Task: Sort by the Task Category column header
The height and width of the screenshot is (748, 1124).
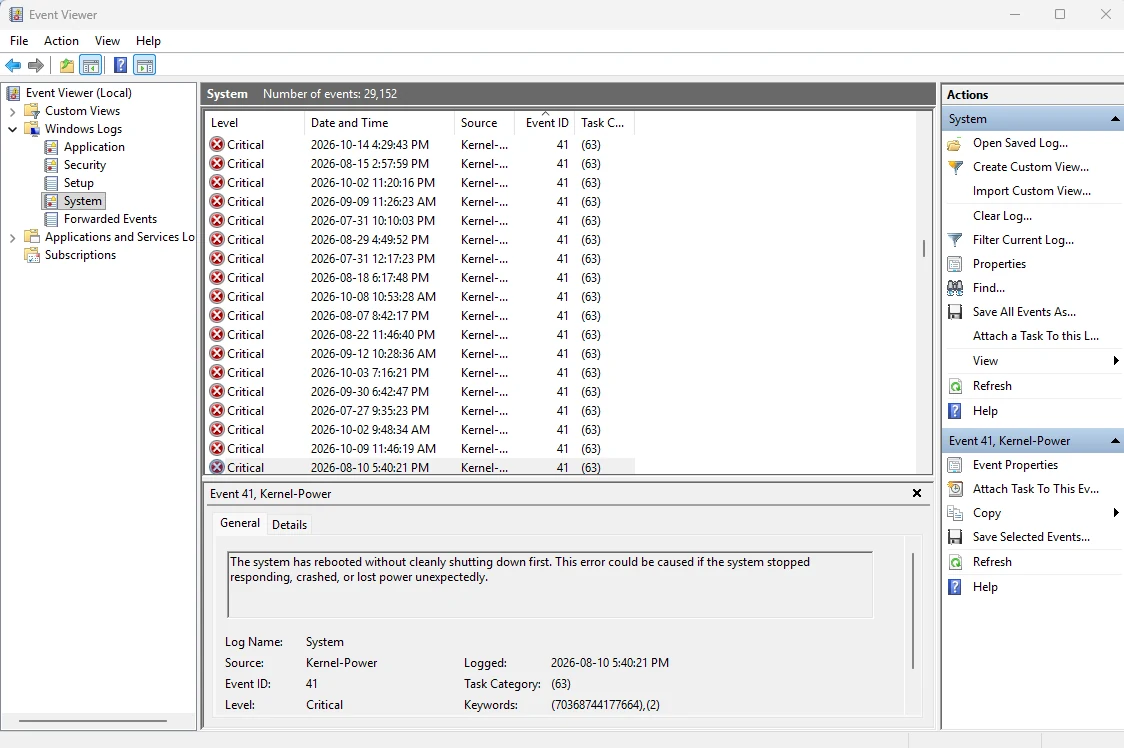Action: 605,123
